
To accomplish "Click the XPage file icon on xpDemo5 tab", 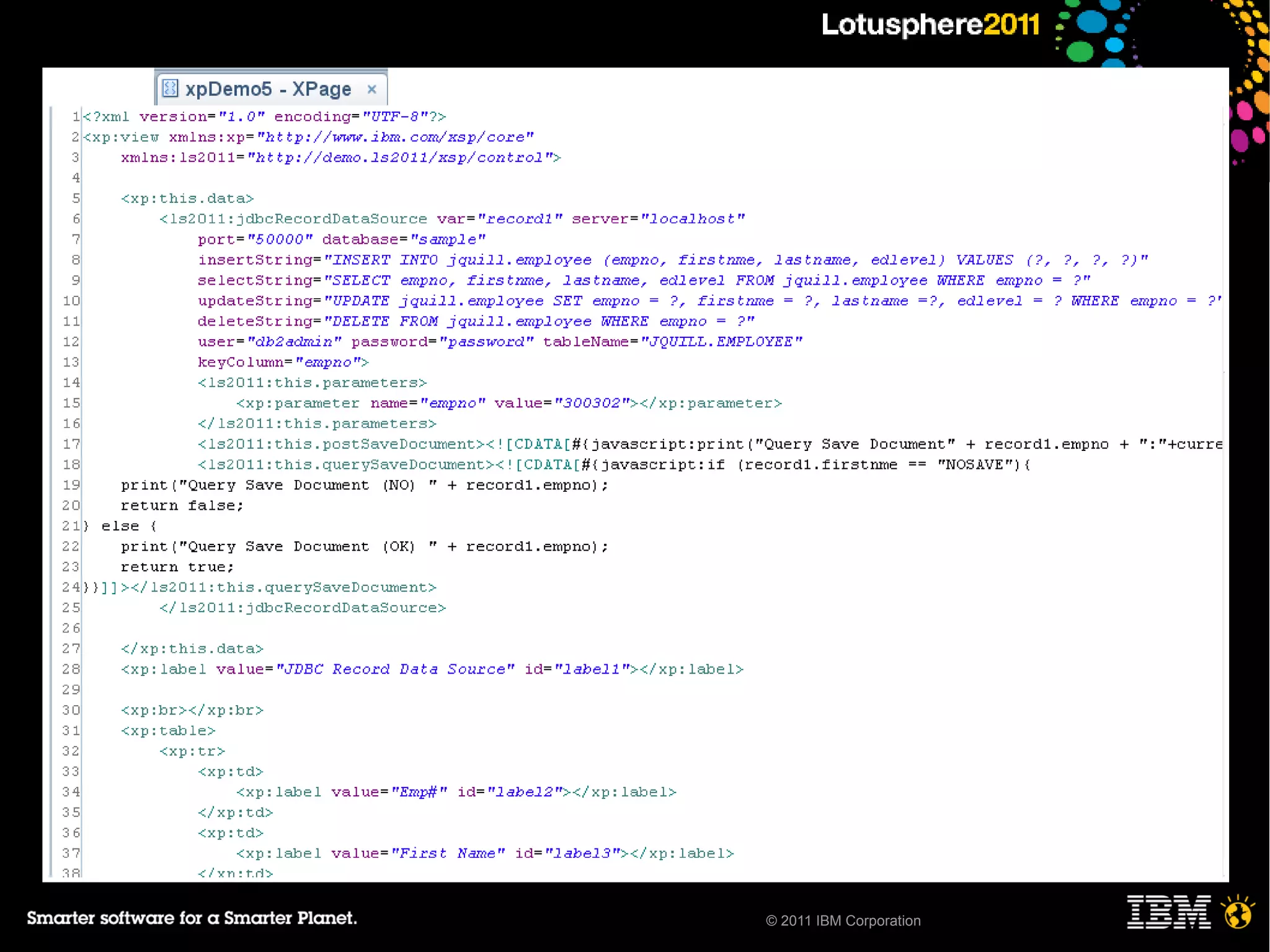I will (x=169, y=89).
